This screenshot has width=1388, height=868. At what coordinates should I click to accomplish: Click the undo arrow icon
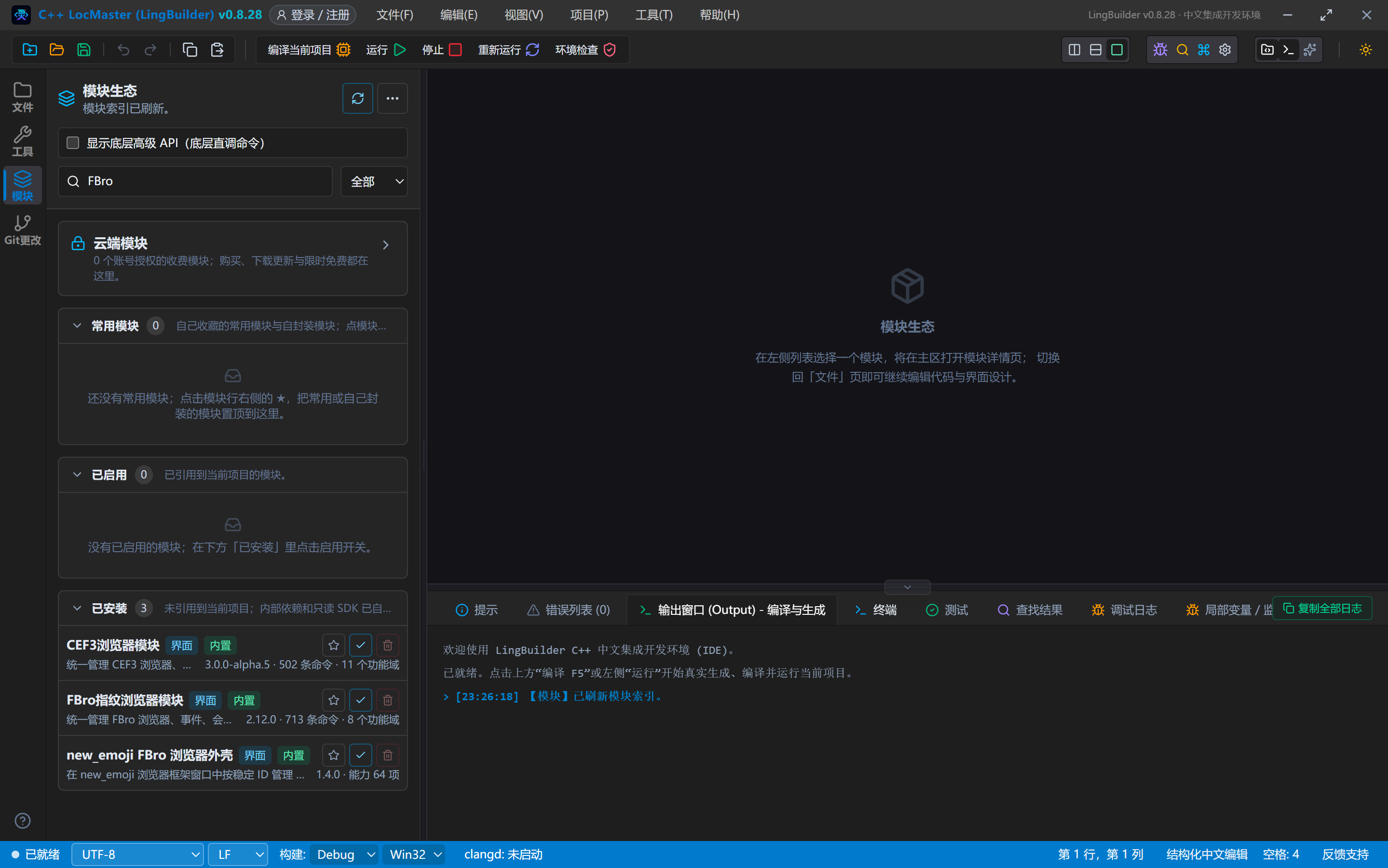pyautogui.click(x=123, y=50)
